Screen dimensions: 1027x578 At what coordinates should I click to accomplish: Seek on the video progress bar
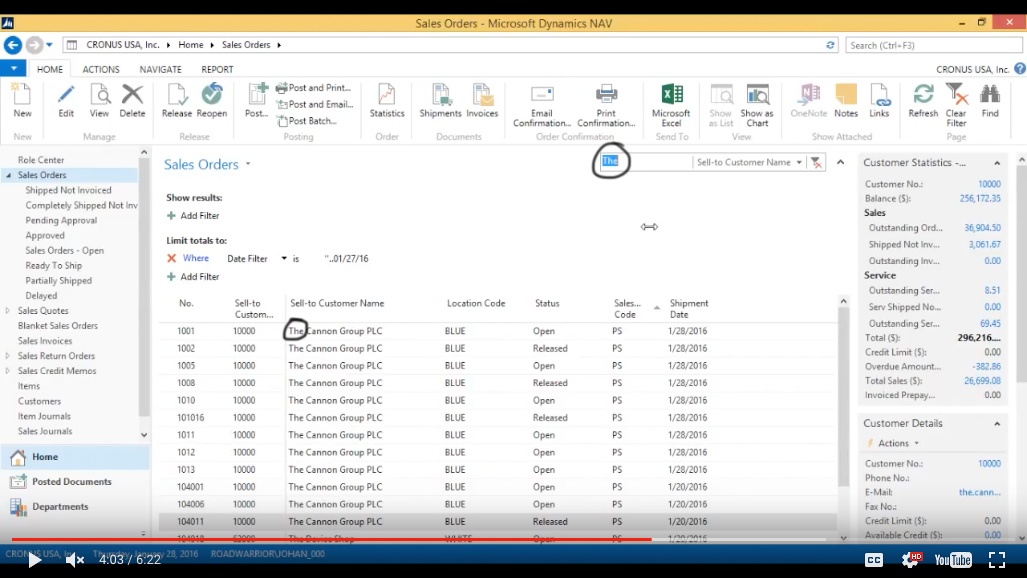(x=419, y=539)
